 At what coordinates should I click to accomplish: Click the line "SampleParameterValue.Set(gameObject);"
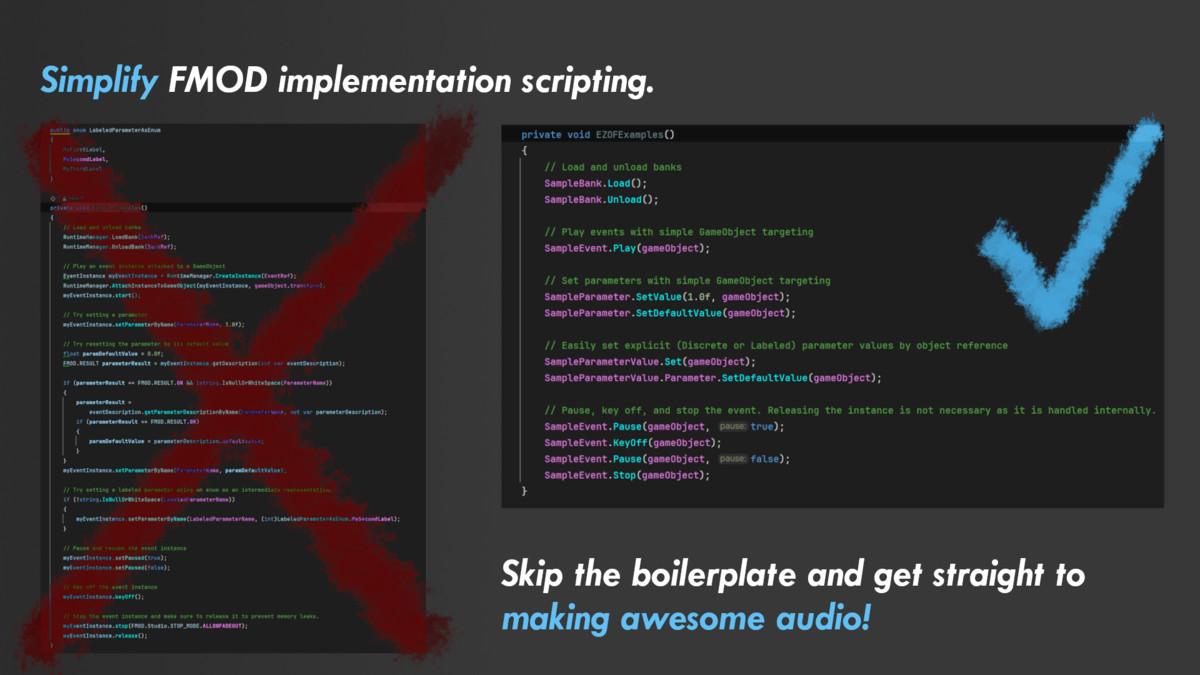[x=651, y=361]
